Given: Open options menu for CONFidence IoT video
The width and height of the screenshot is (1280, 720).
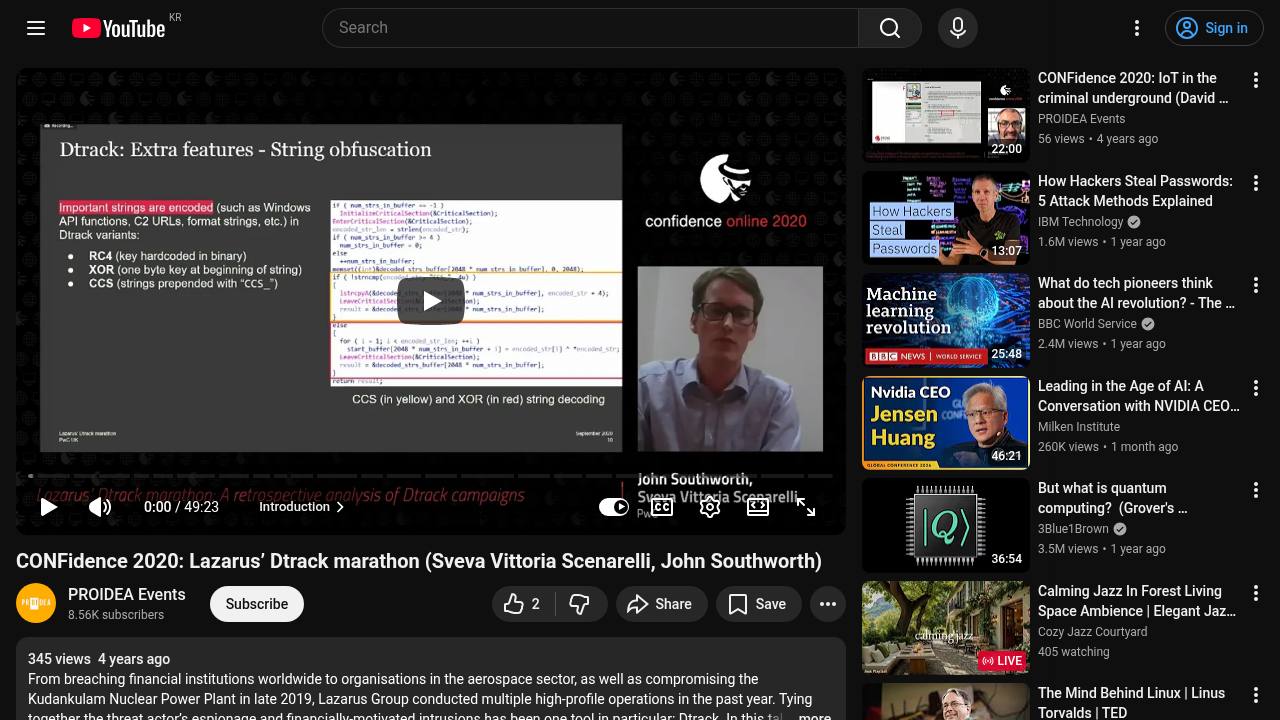Looking at the screenshot, I should 1256,81.
